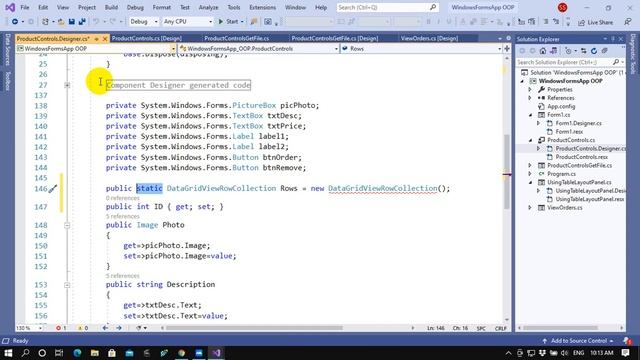The image size is (640, 360).
Task: Click the Solution Explorer horizontal scrollbar
Action: click(560, 328)
